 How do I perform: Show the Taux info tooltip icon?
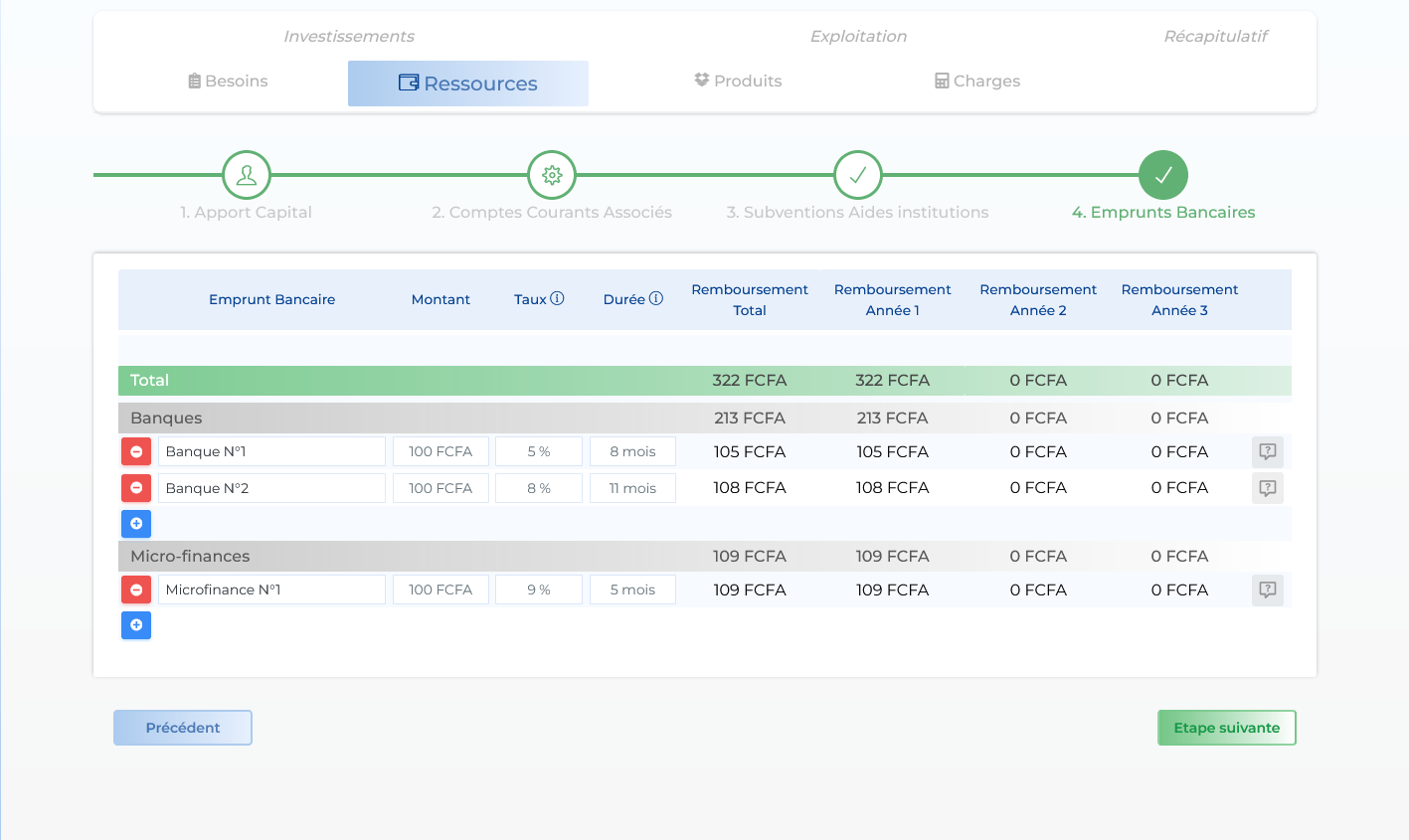pyautogui.click(x=557, y=298)
